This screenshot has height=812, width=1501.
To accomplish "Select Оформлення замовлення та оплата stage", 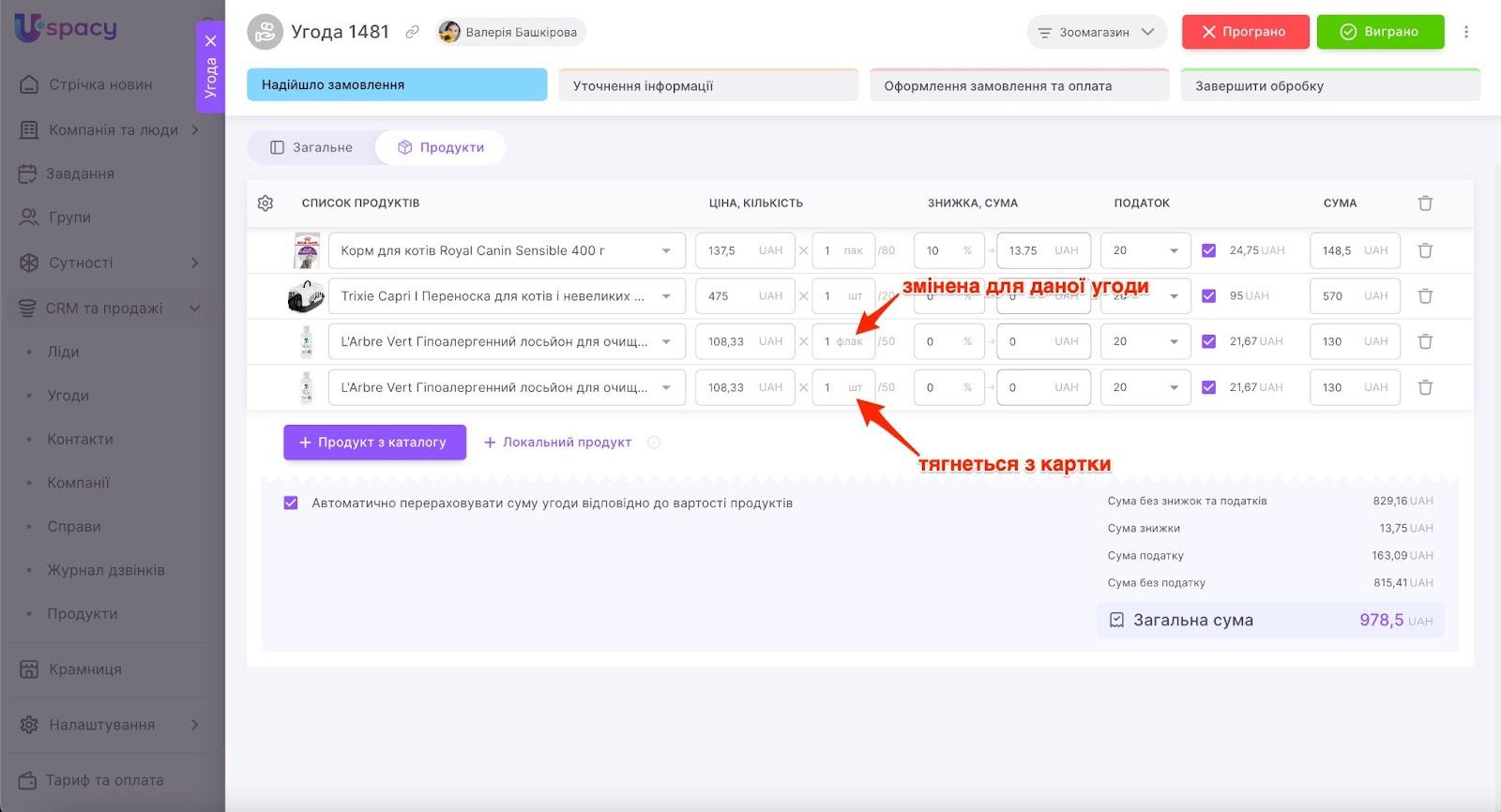I will tap(1020, 85).
